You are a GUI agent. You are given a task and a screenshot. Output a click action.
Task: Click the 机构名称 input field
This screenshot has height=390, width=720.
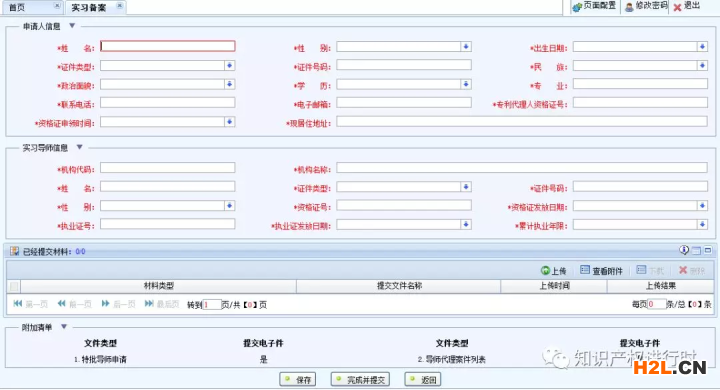click(x=522, y=168)
